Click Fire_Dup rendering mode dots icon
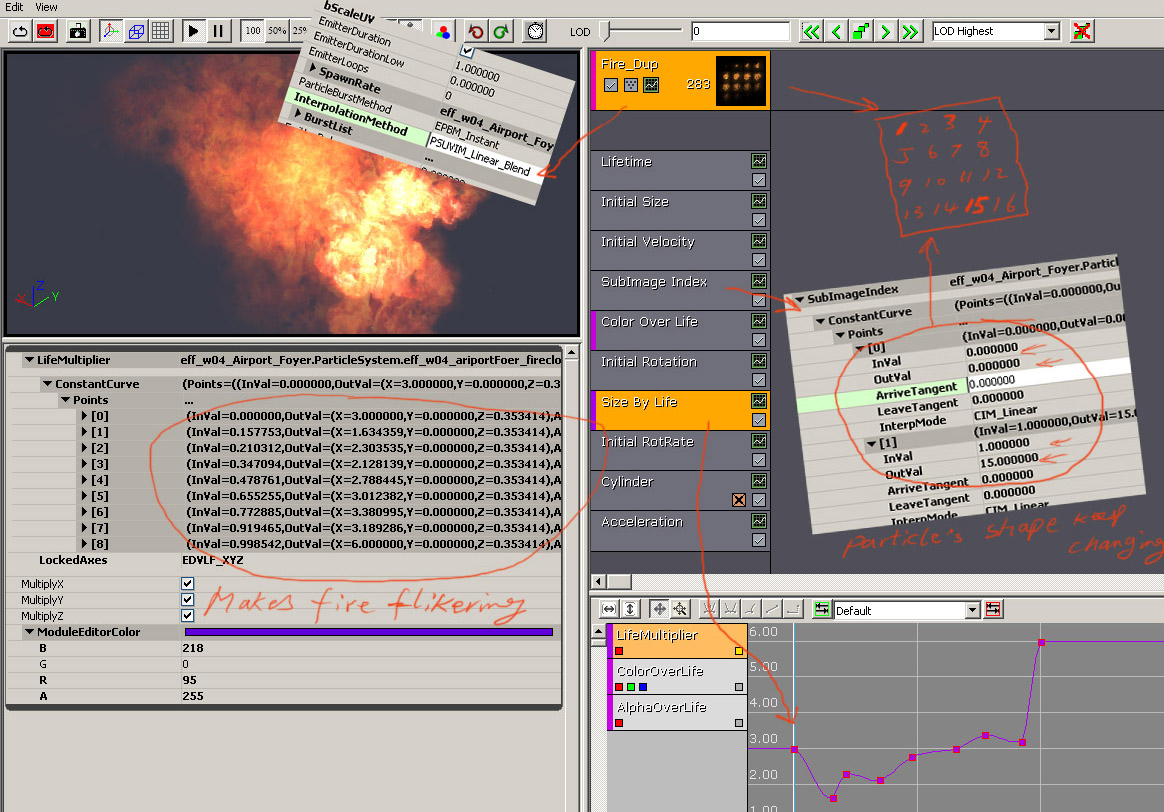The width and height of the screenshot is (1164, 812). pyautogui.click(x=631, y=85)
